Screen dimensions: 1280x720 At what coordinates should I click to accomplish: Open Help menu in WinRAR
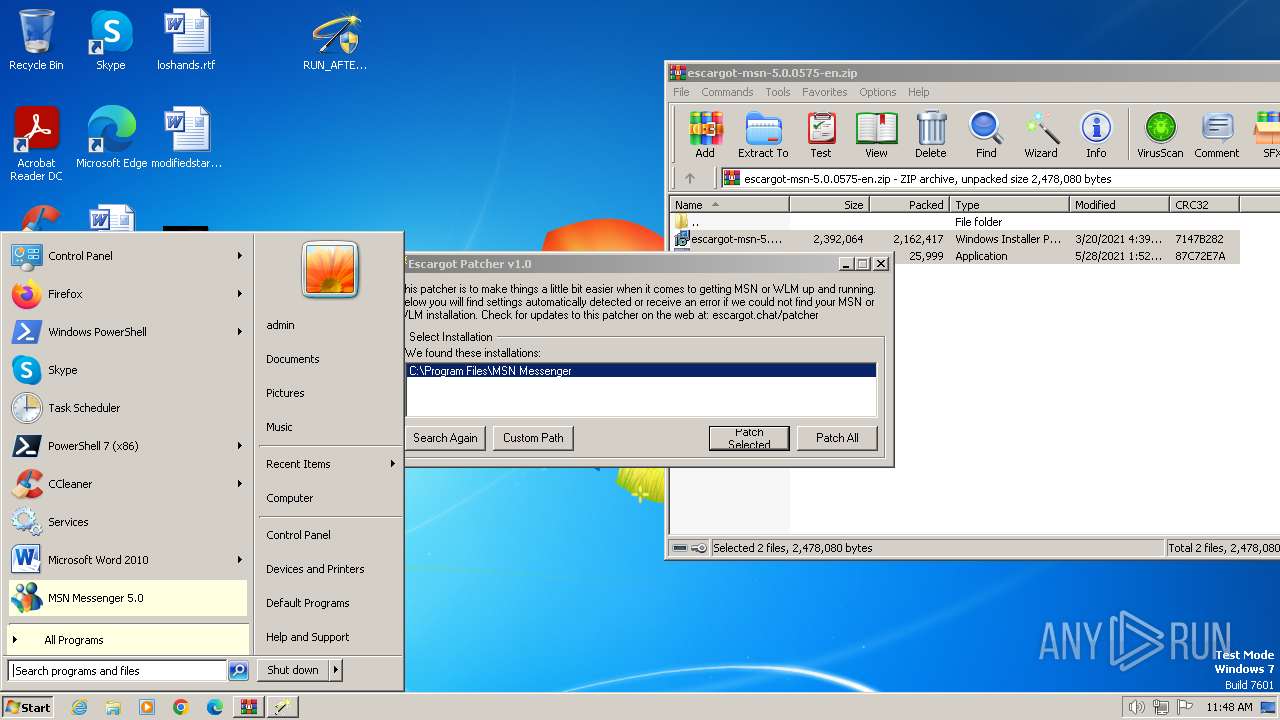[919, 92]
